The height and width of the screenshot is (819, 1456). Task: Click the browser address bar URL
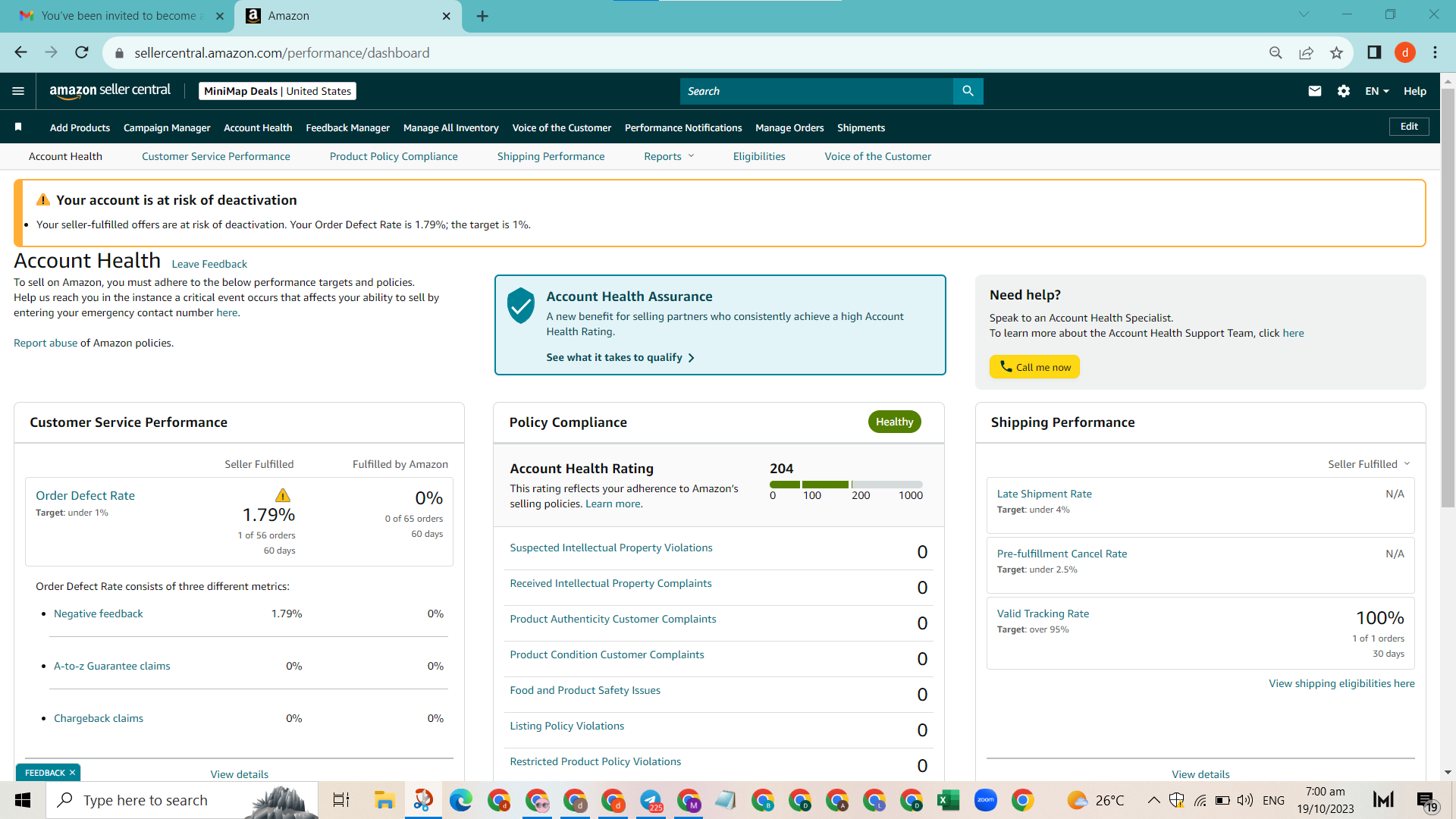tap(282, 53)
